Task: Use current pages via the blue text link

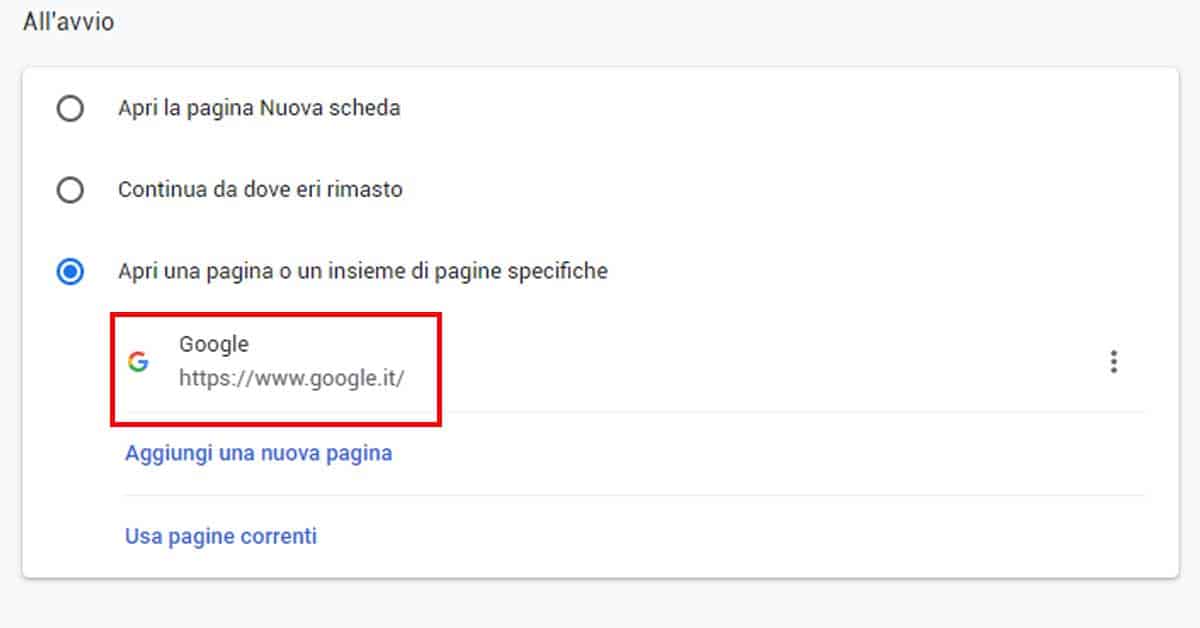Action: pos(219,536)
